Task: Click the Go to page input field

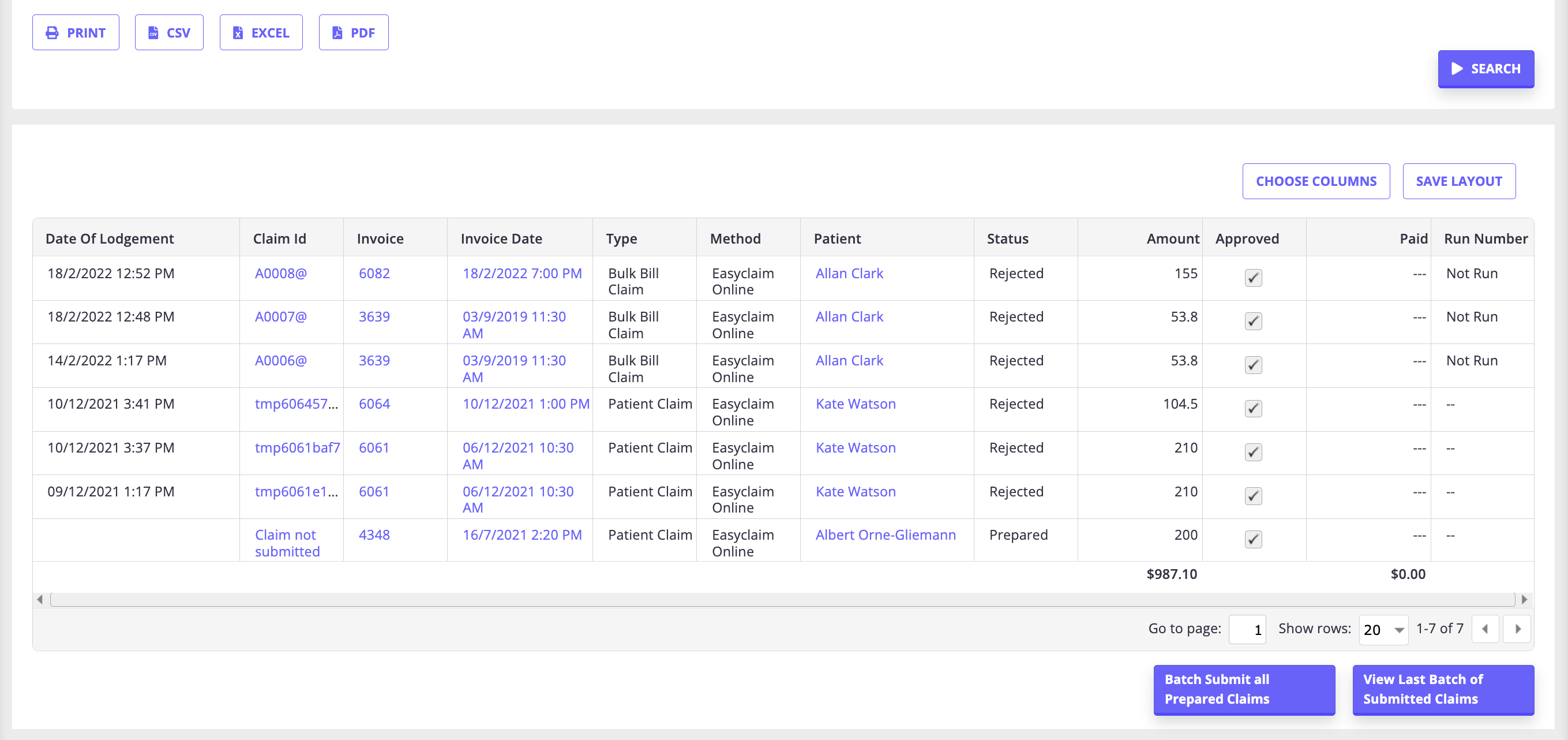Action: pyautogui.click(x=1247, y=629)
